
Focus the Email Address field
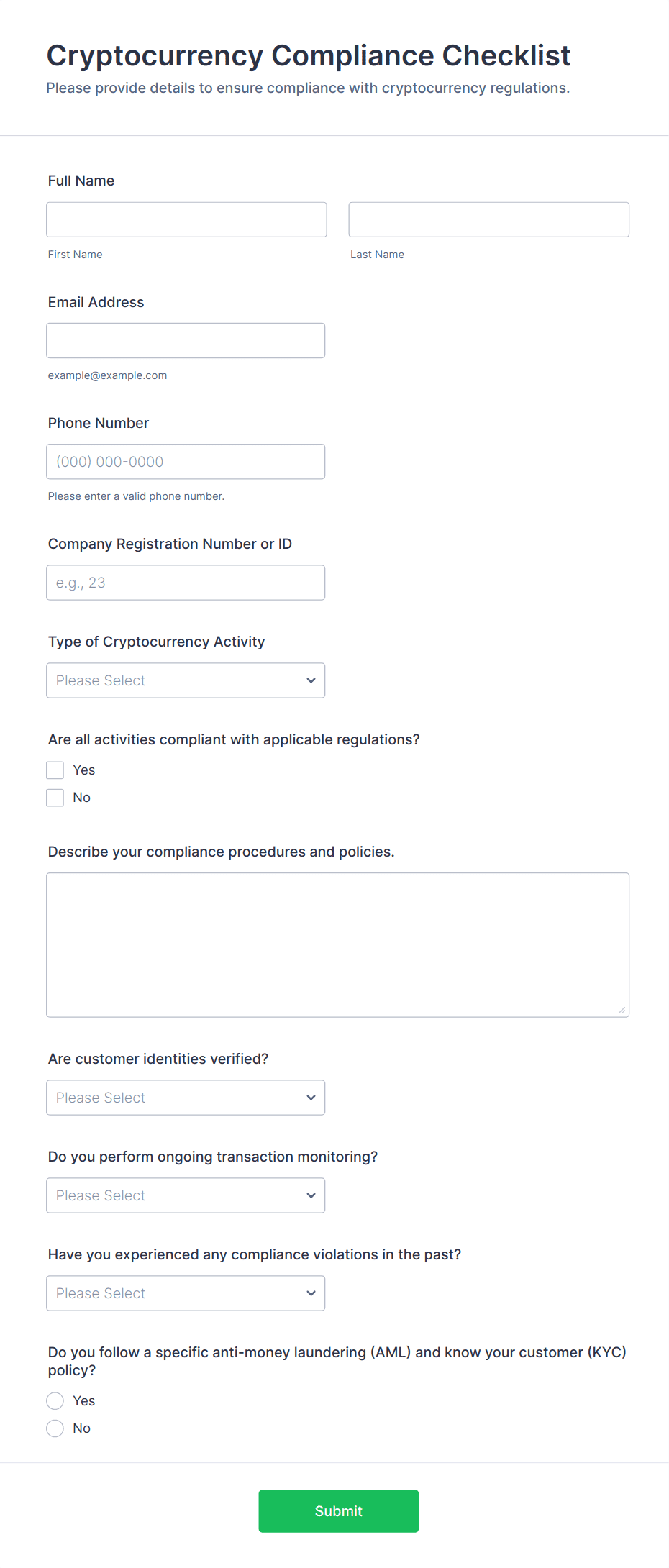[x=186, y=340]
